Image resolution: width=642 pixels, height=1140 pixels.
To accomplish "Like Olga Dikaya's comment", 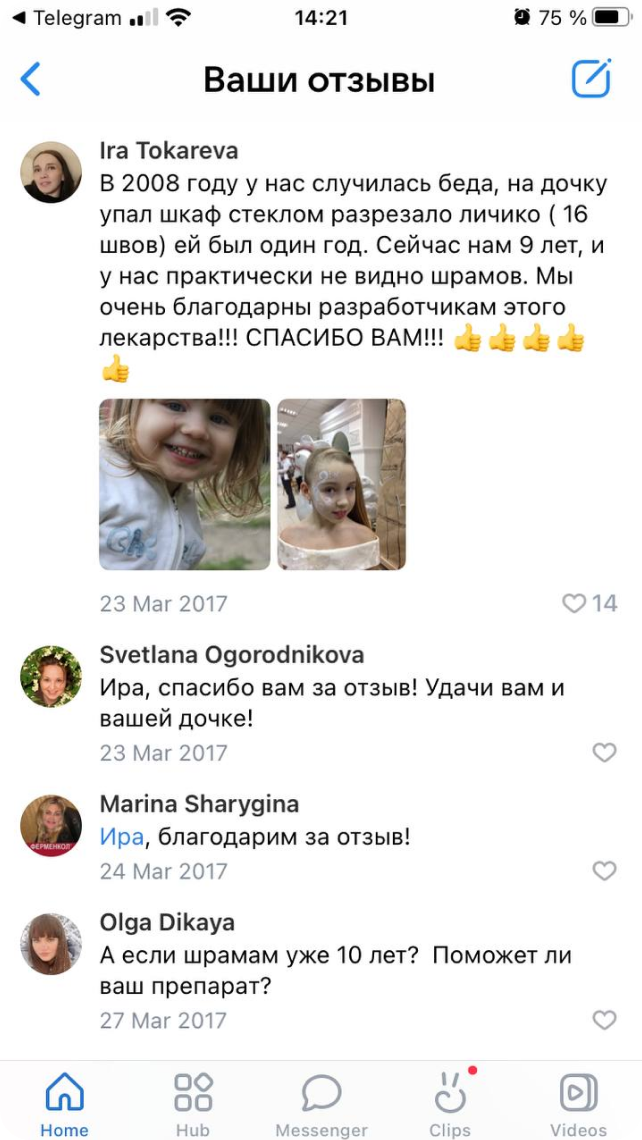I will tap(604, 1019).
